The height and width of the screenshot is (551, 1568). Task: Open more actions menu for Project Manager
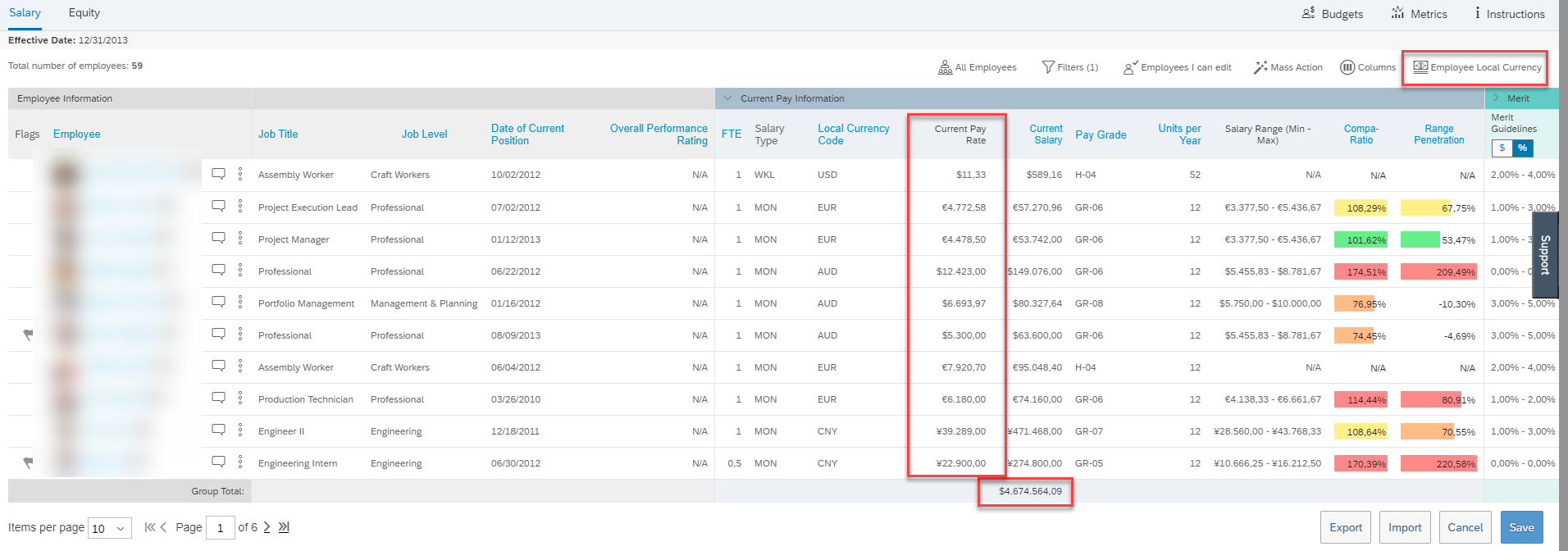point(240,238)
